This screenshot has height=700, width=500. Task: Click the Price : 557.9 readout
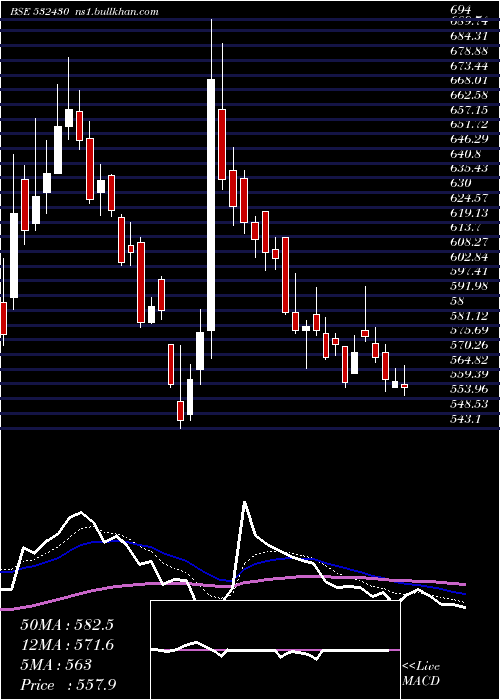70,685
